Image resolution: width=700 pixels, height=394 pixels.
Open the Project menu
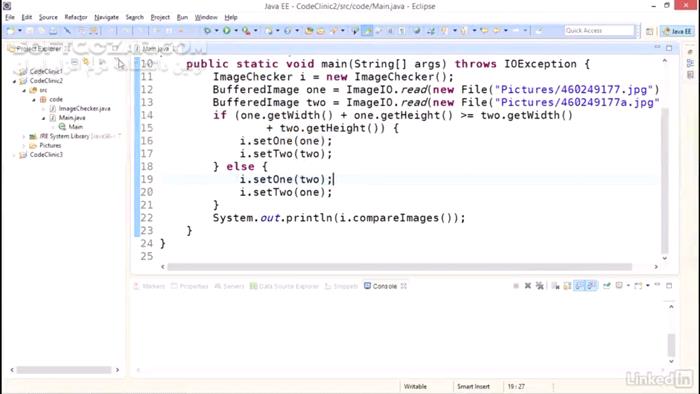(x=160, y=17)
